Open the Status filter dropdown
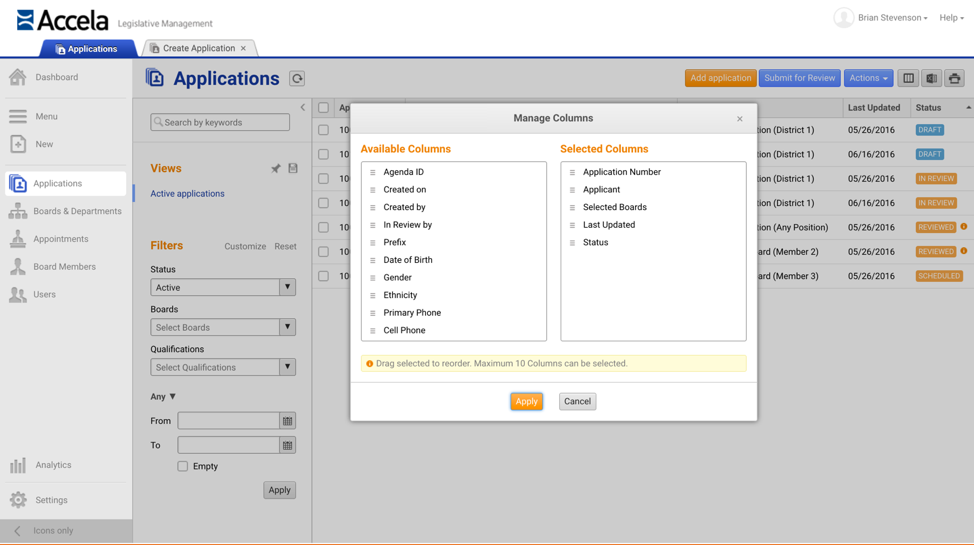Image resolution: width=974 pixels, height=545 pixels. (223, 287)
